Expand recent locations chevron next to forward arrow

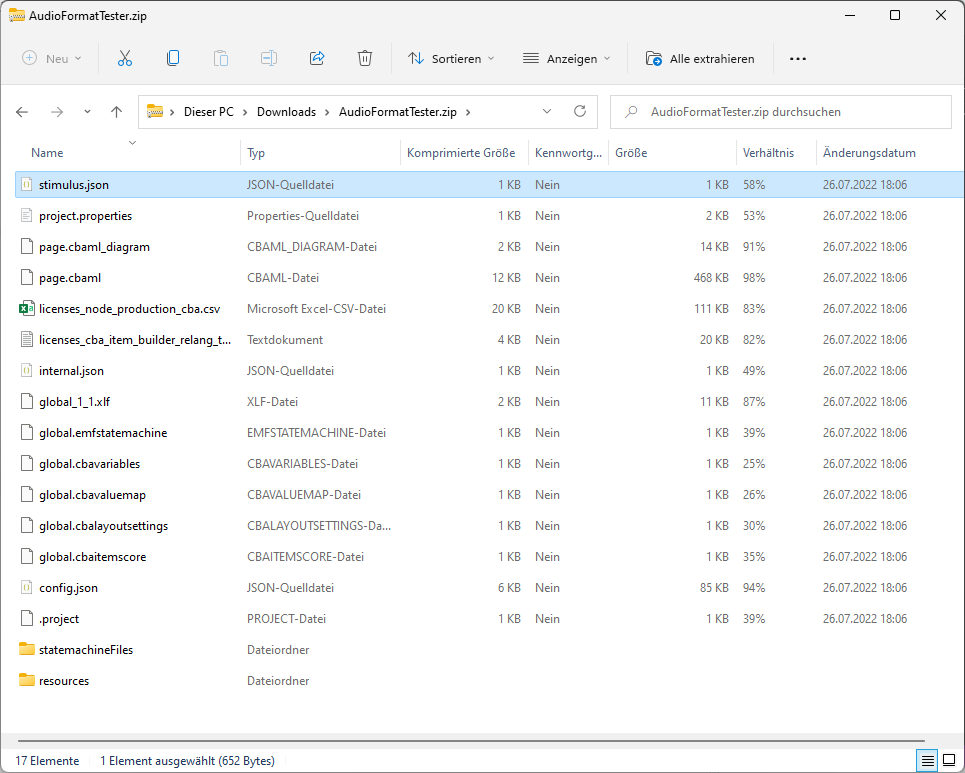[87, 112]
